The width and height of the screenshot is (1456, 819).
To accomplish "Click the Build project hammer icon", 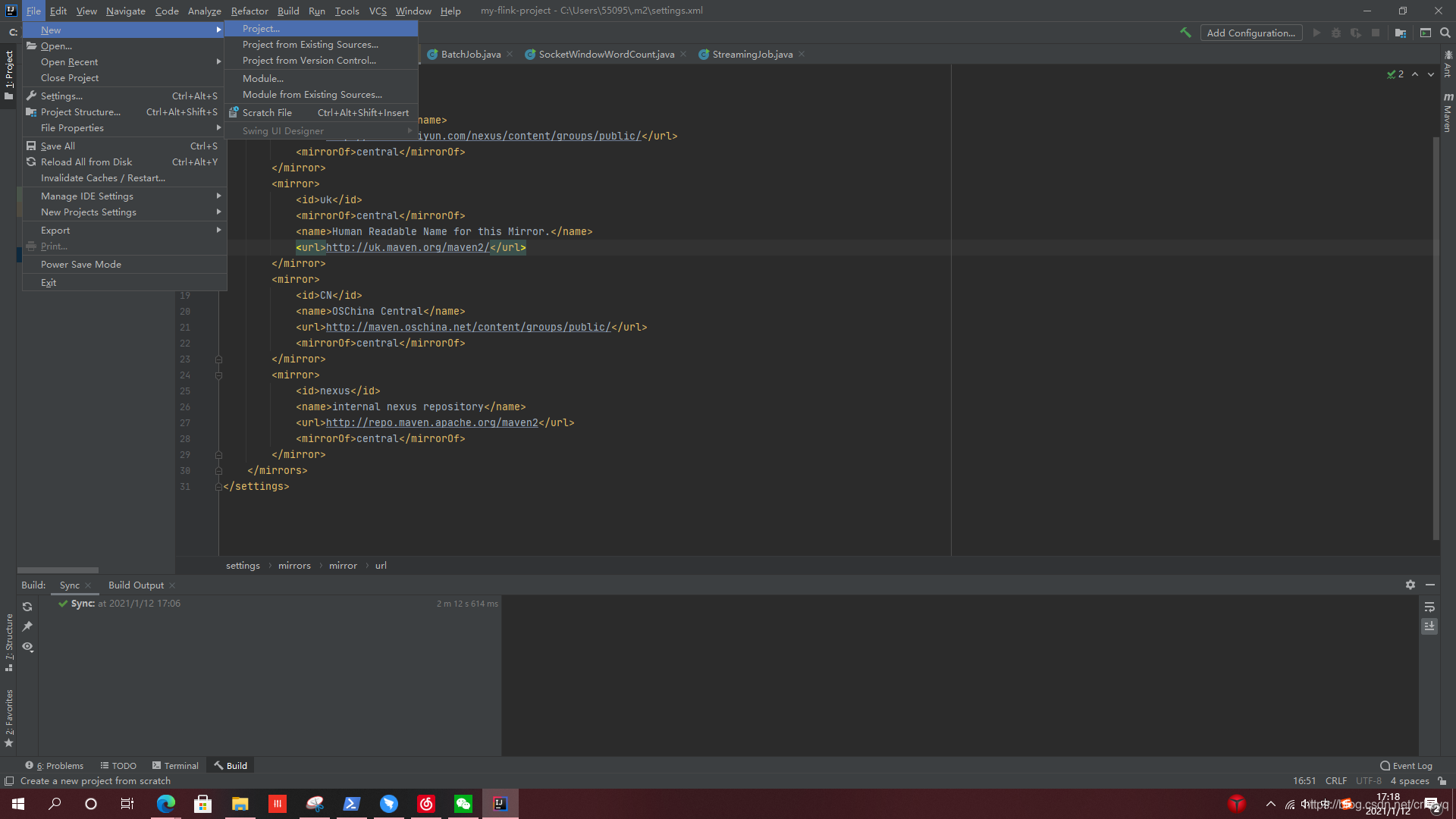I will pyautogui.click(x=1185, y=33).
